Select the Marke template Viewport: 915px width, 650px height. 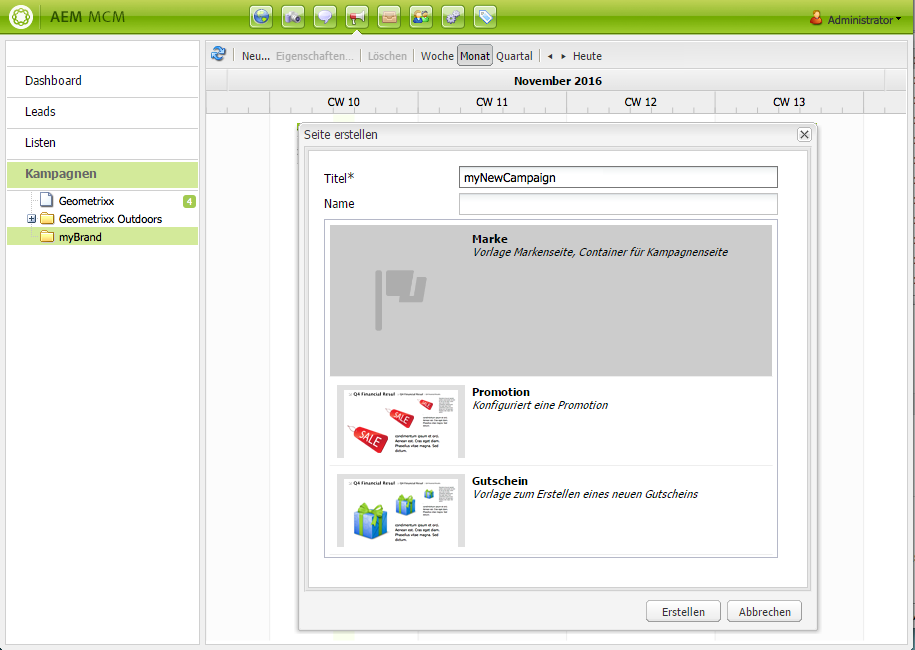pyautogui.click(x=551, y=300)
